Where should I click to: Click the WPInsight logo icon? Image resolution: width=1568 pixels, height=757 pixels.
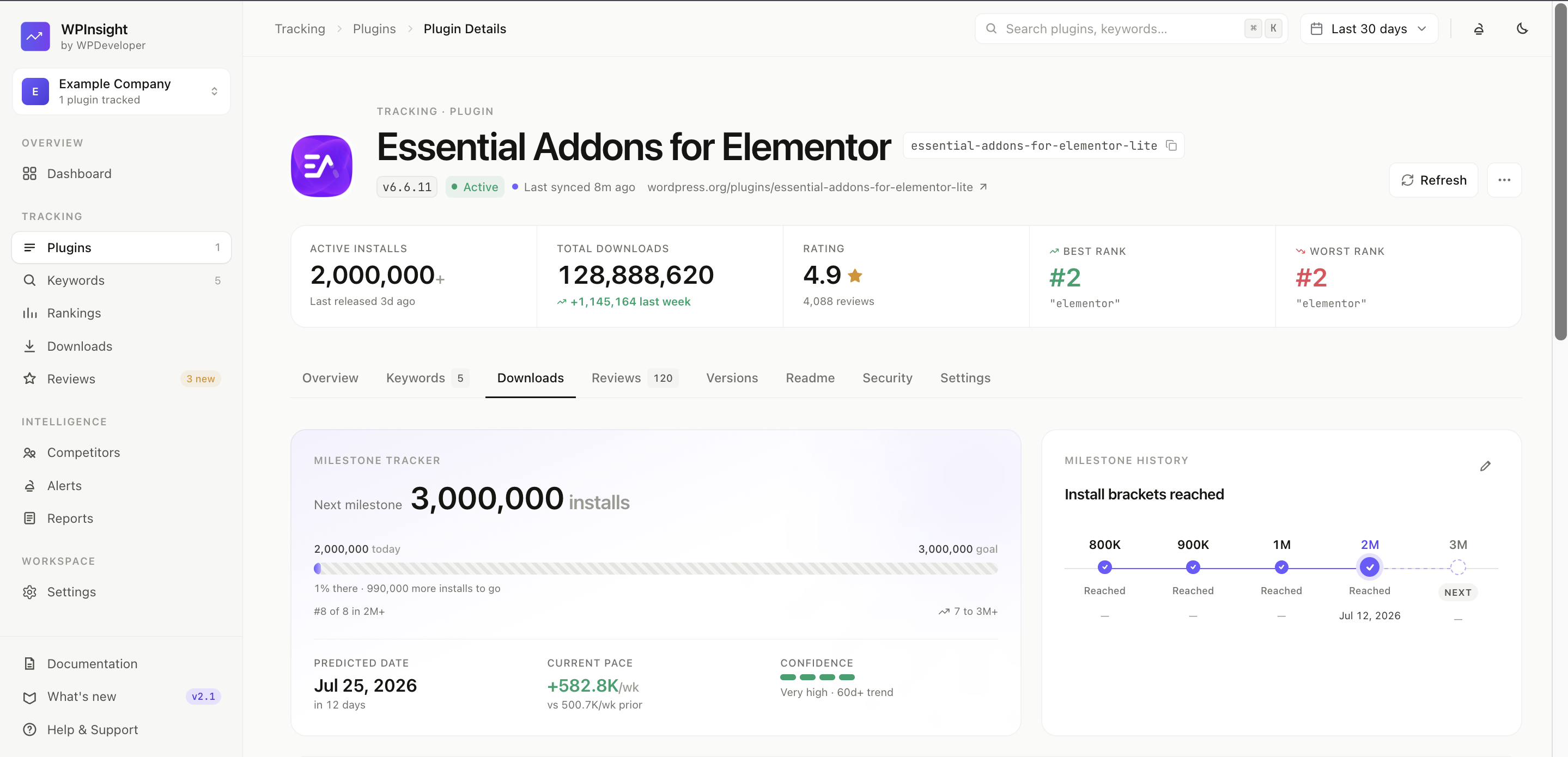35,36
